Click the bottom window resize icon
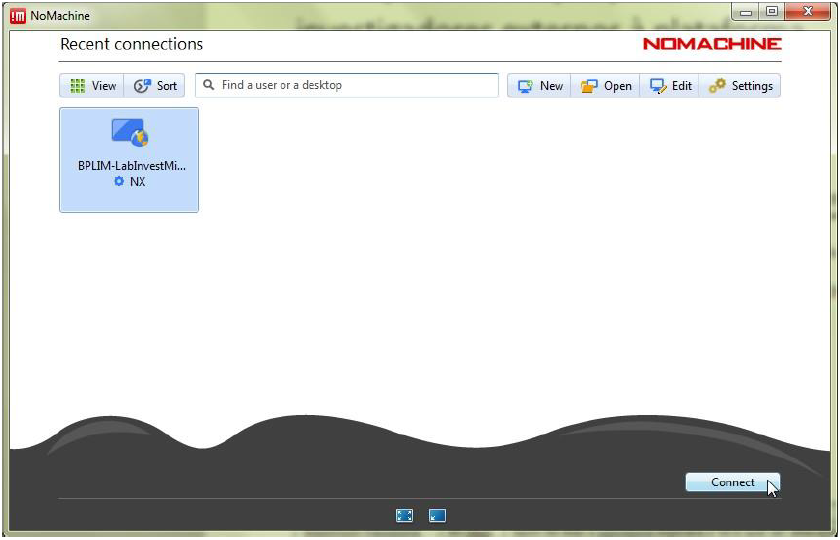Viewport: 840px width, 540px height. (x=437, y=516)
